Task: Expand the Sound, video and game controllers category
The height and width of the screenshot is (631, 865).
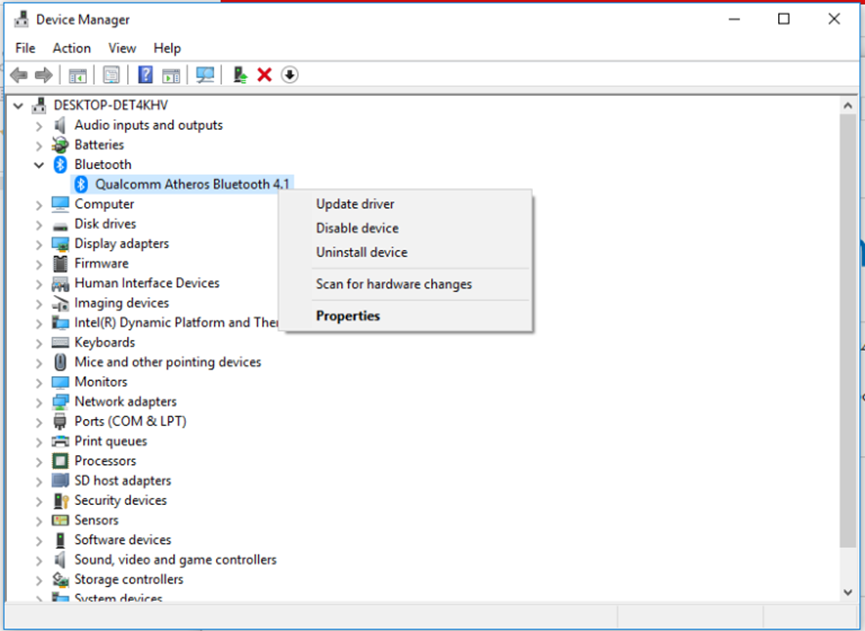Action: (39, 560)
